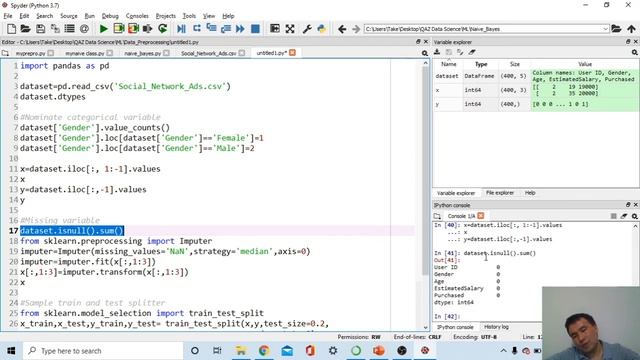Close the untitled1.py tab

pos(292,53)
